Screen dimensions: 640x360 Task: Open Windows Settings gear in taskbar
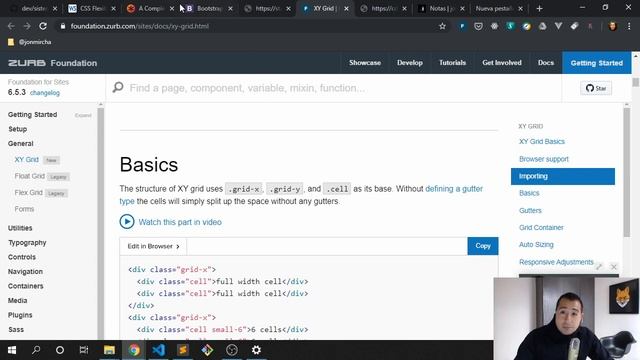click(256, 350)
